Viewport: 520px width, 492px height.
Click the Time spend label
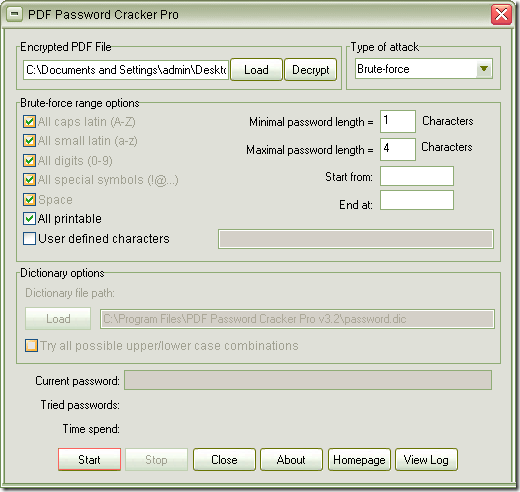91,429
